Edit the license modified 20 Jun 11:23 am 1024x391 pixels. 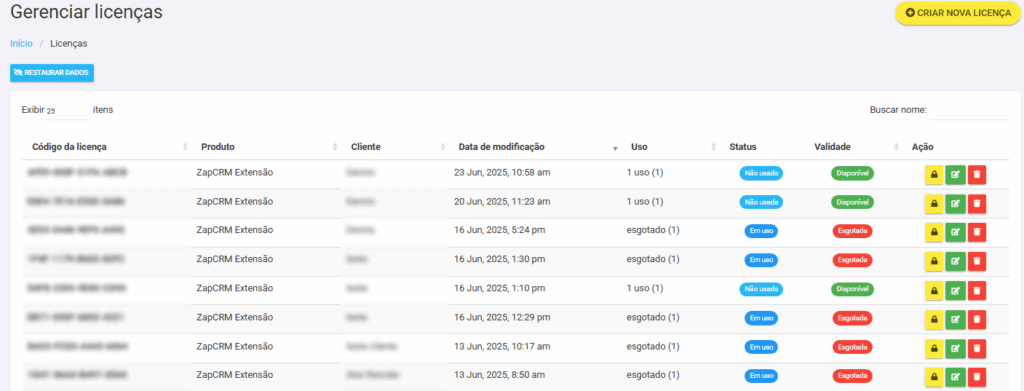(x=955, y=204)
